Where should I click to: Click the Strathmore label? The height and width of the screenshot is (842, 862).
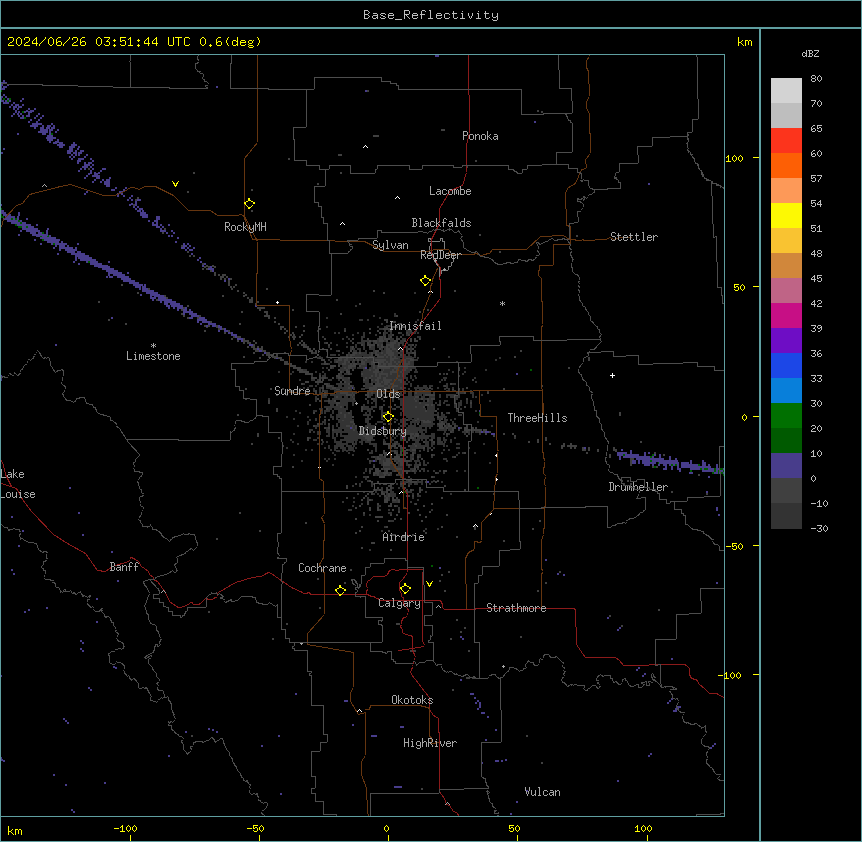516,608
